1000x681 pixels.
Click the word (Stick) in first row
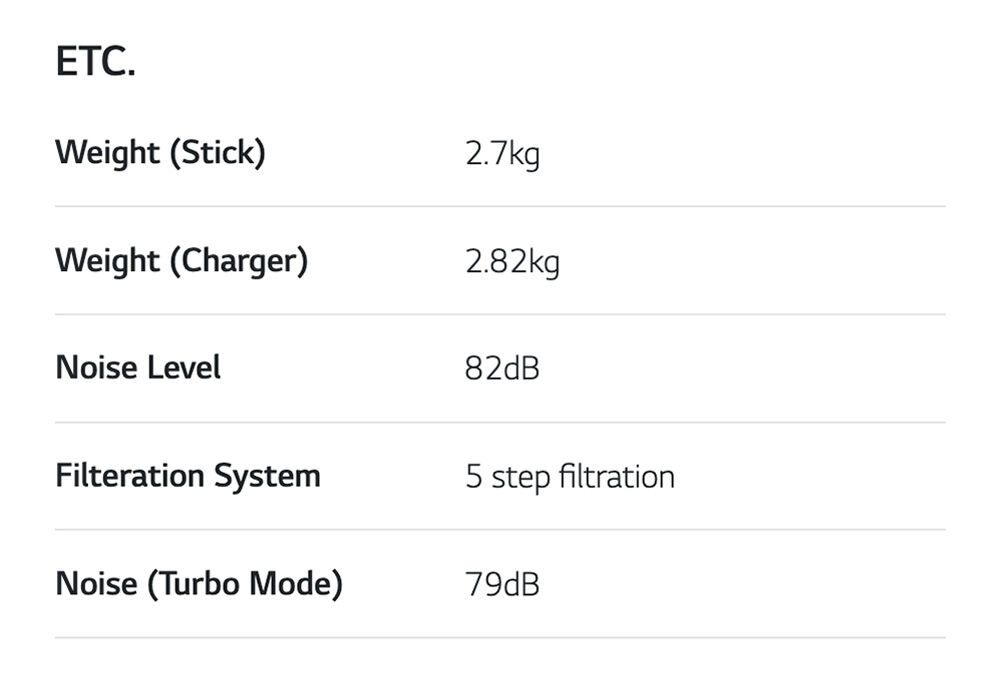point(217,153)
